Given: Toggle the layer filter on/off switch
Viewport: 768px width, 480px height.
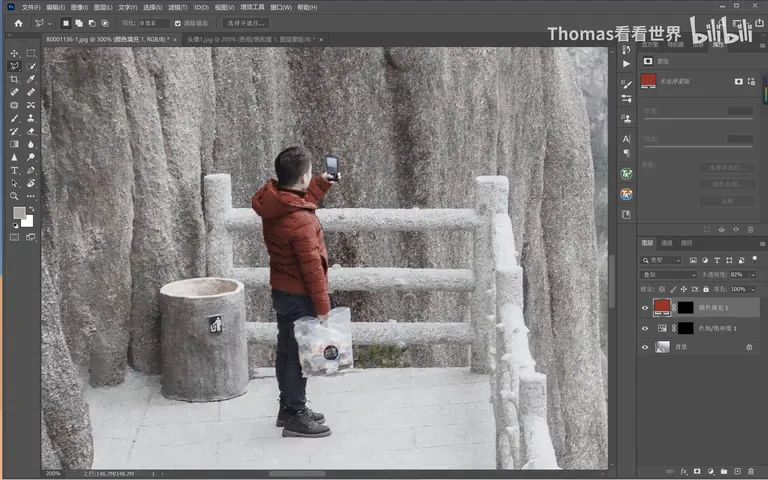Looking at the screenshot, I should [x=754, y=259].
